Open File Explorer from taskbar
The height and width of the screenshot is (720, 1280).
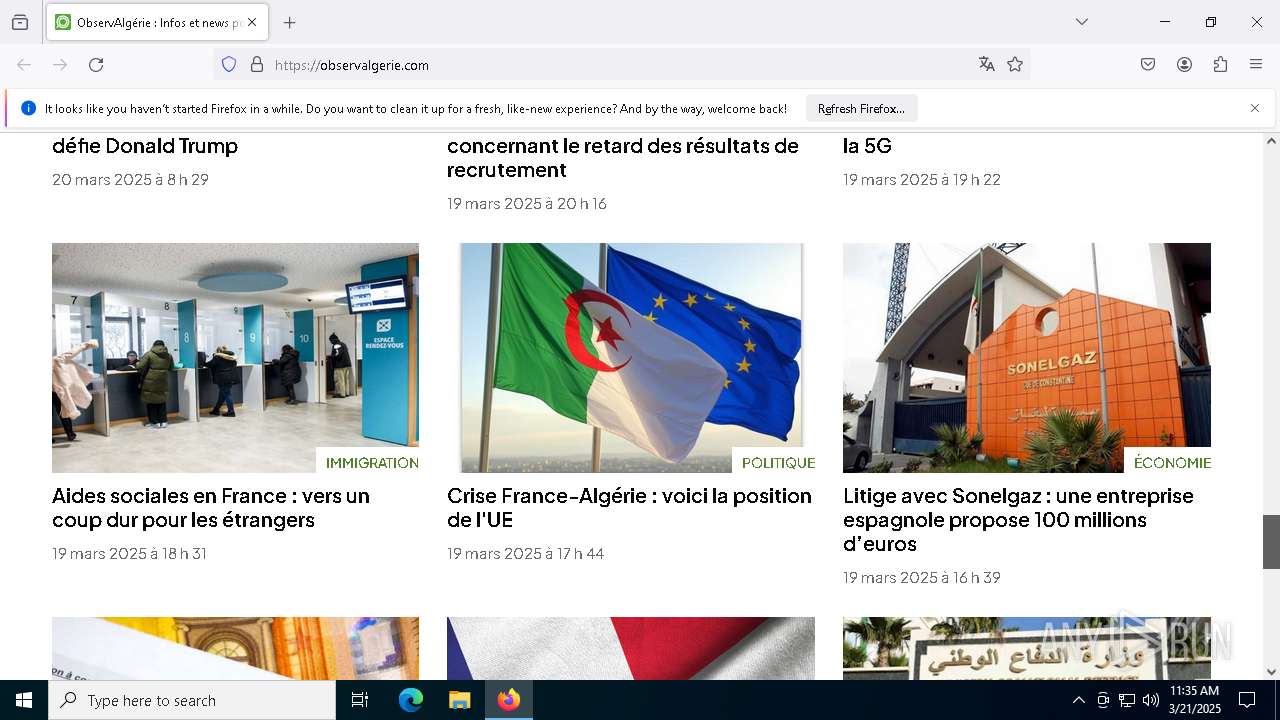click(459, 700)
